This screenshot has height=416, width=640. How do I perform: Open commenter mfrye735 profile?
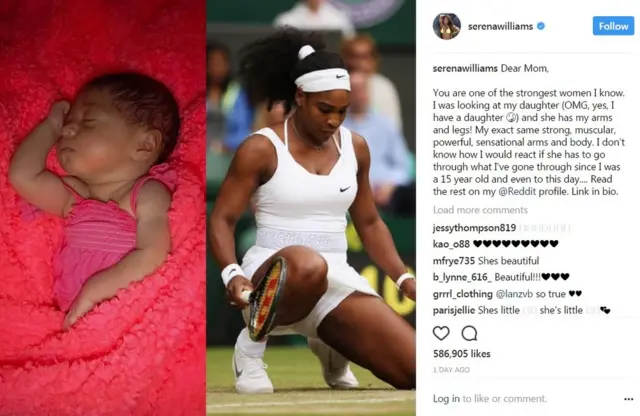point(454,261)
